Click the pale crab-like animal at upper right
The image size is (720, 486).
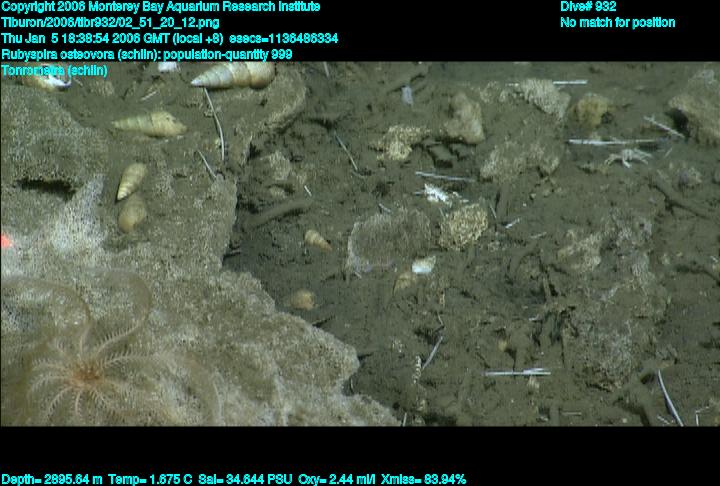[629, 156]
